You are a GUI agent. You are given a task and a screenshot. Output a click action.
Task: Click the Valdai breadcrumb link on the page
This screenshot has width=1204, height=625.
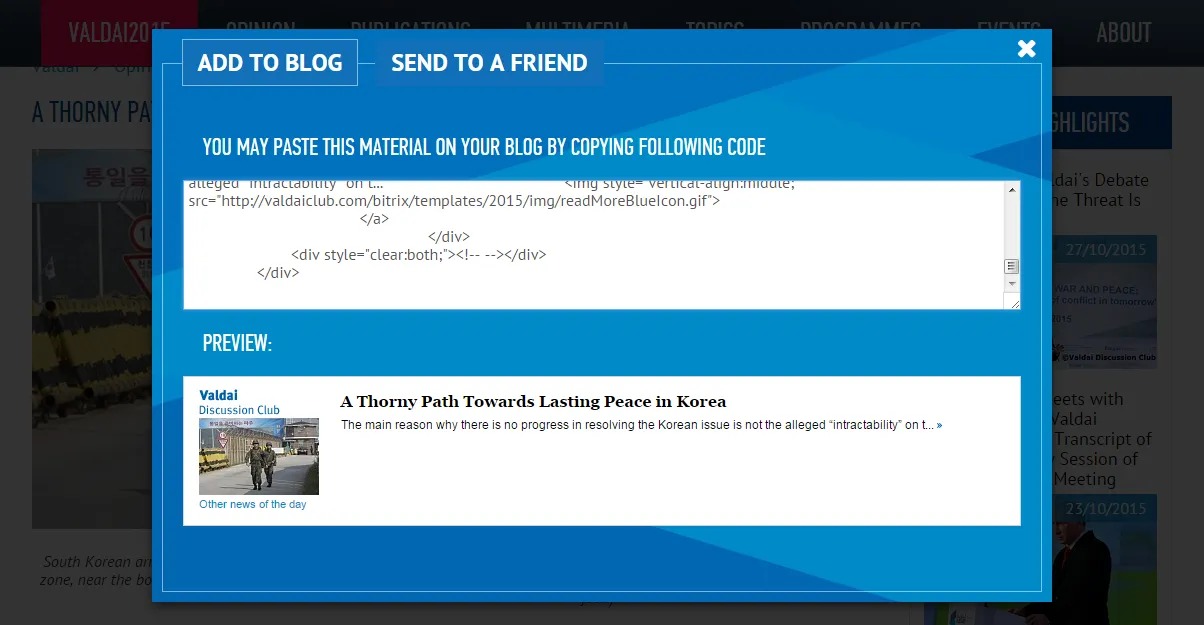[x=56, y=68]
